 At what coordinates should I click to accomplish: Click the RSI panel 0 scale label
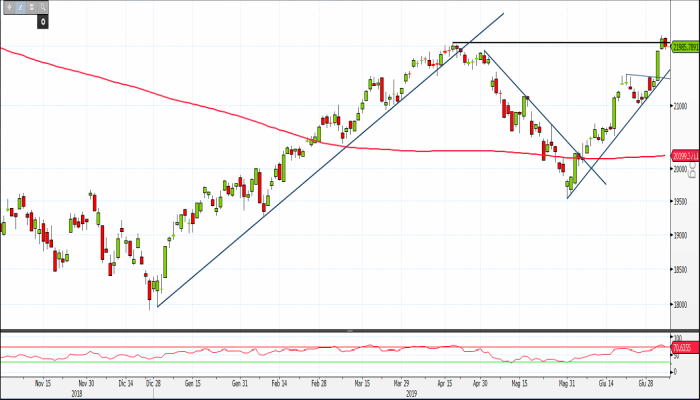click(675, 372)
